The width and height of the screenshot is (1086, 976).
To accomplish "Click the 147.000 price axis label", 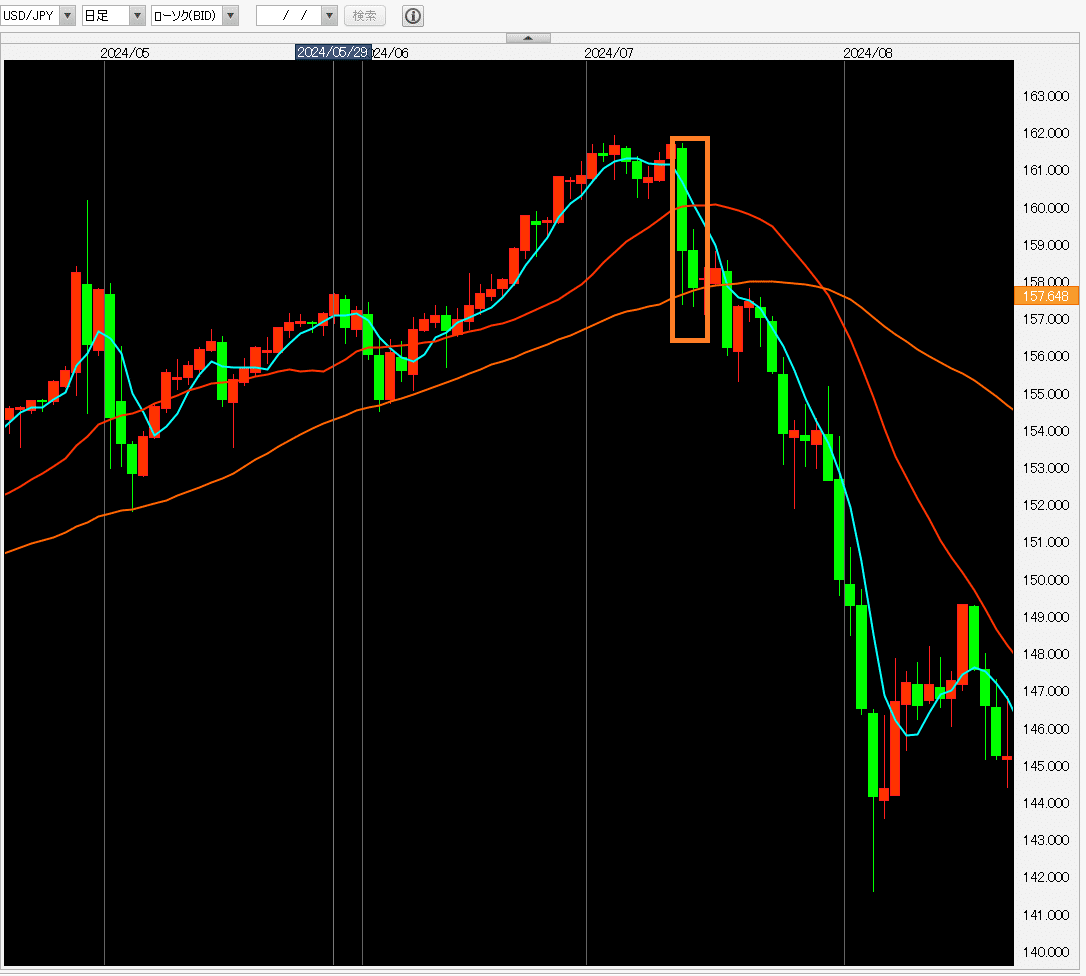I will click(x=1046, y=691).
